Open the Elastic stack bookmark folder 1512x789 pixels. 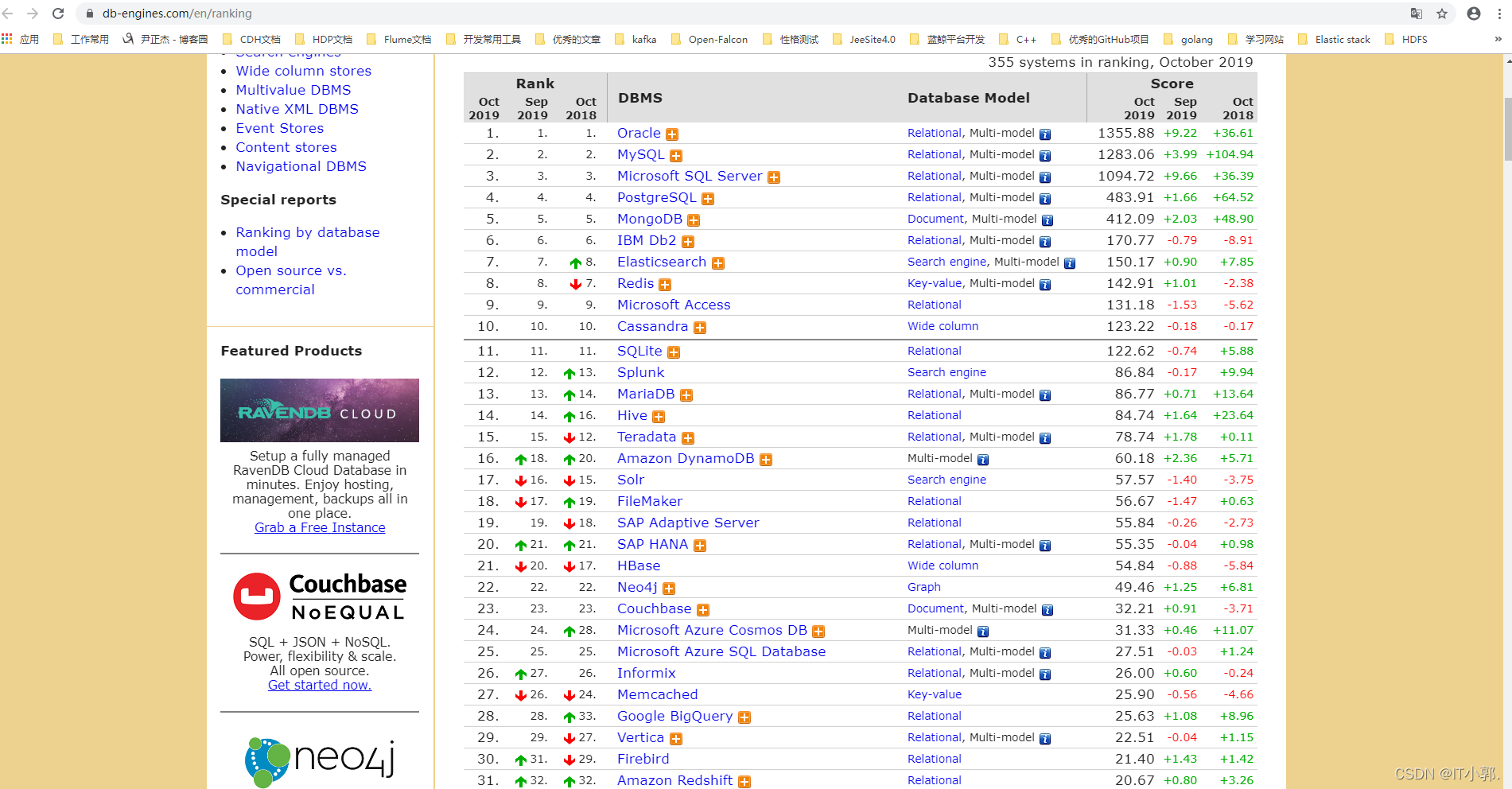click(1334, 39)
